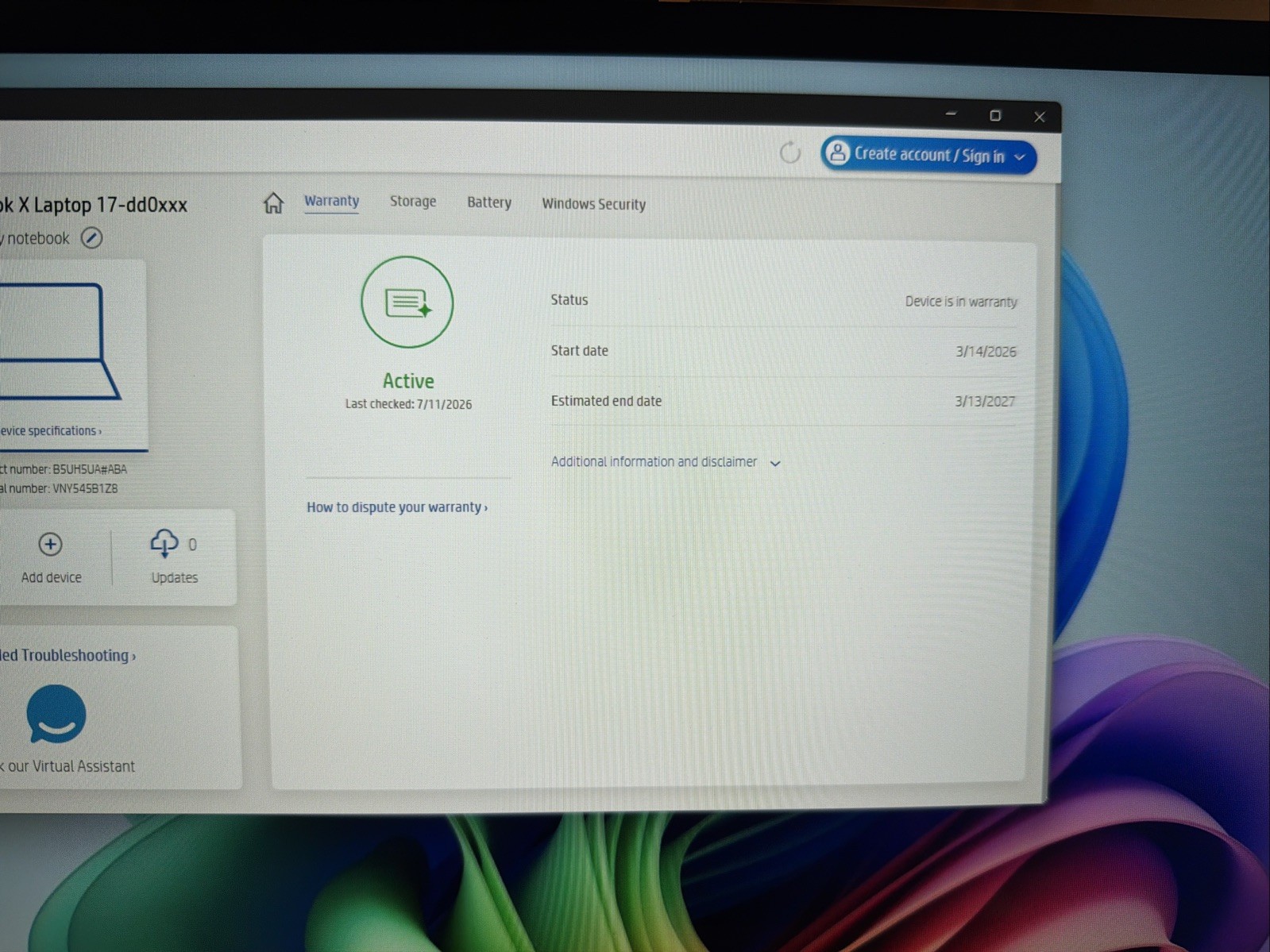
Task: Click the Laptop 17-dd0xxx device title
Action: click(94, 205)
